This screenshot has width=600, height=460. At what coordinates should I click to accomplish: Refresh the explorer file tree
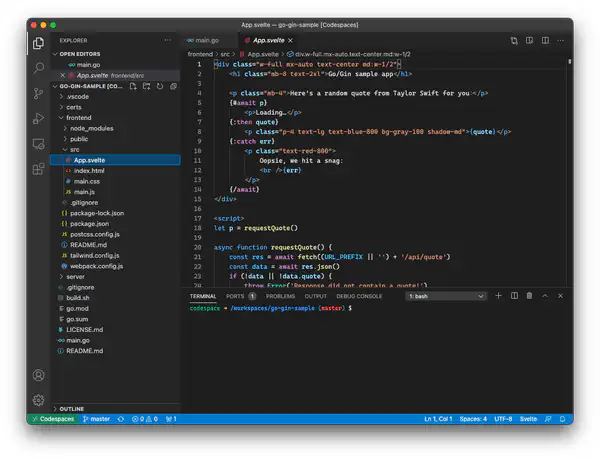(161, 86)
